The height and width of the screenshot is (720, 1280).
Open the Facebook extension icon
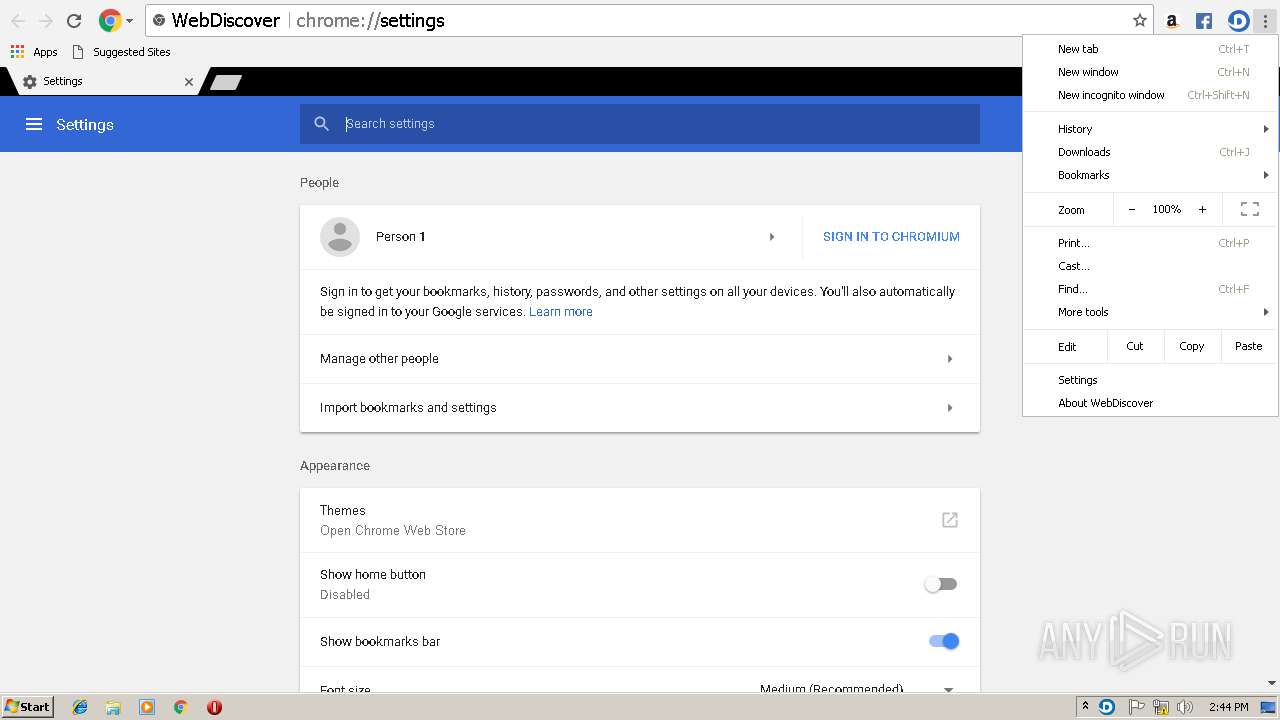click(x=1204, y=20)
